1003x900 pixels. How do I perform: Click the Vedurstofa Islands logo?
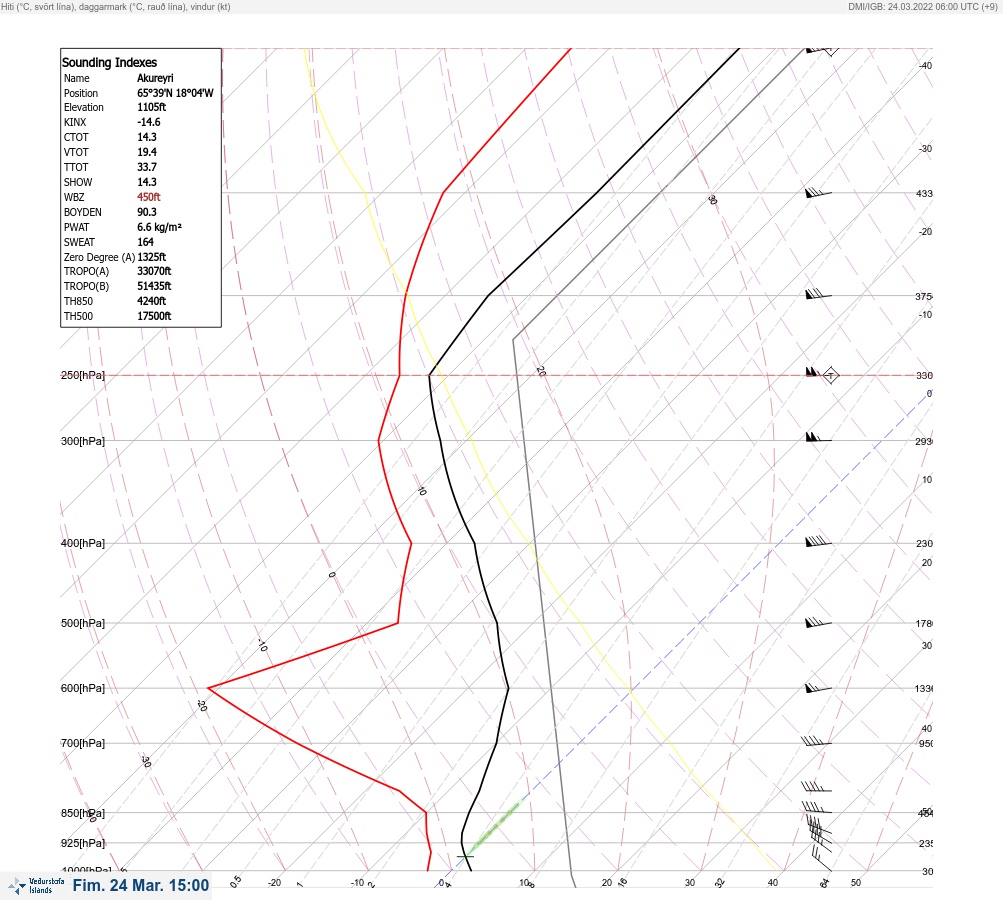click(36, 885)
